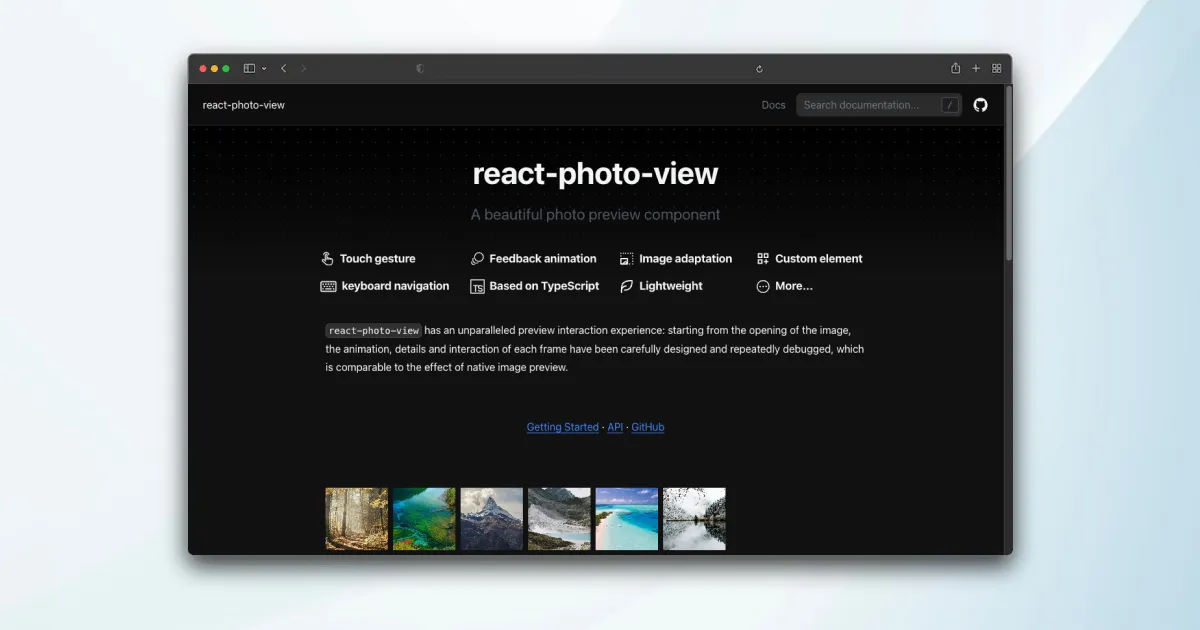The width and height of the screenshot is (1200, 630).
Task: Click the A beautiful photo preview component subtitle
Action: pyautogui.click(x=595, y=215)
